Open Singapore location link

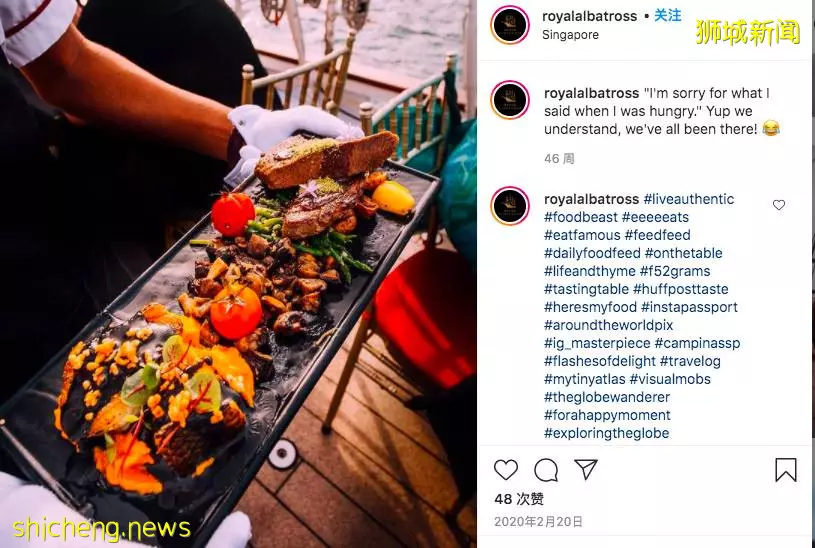[570, 35]
